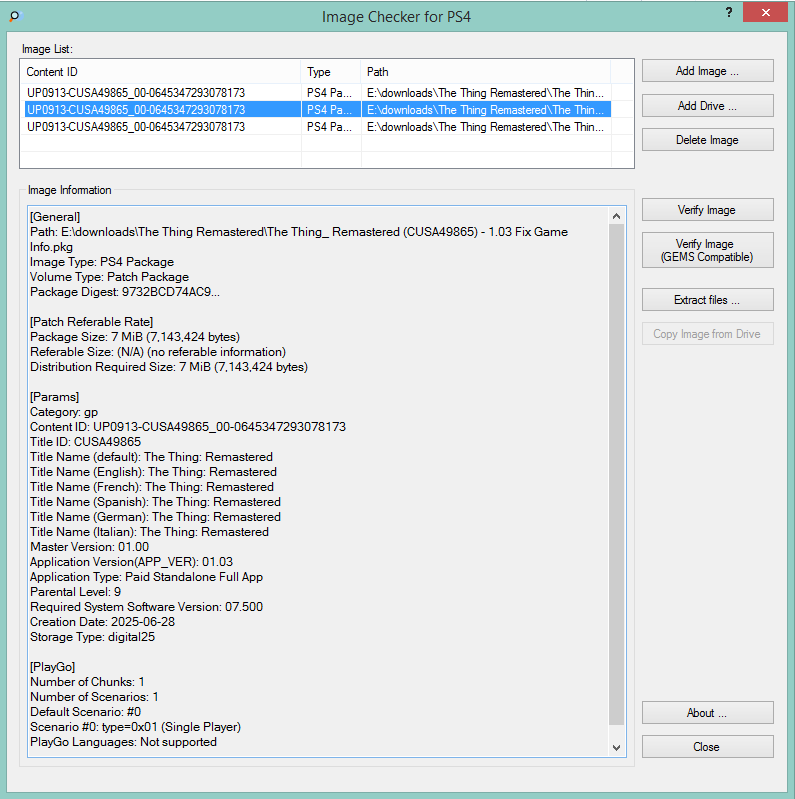Open the help question mark button
This screenshot has width=795, height=799.
pyautogui.click(x=729, y=12)
